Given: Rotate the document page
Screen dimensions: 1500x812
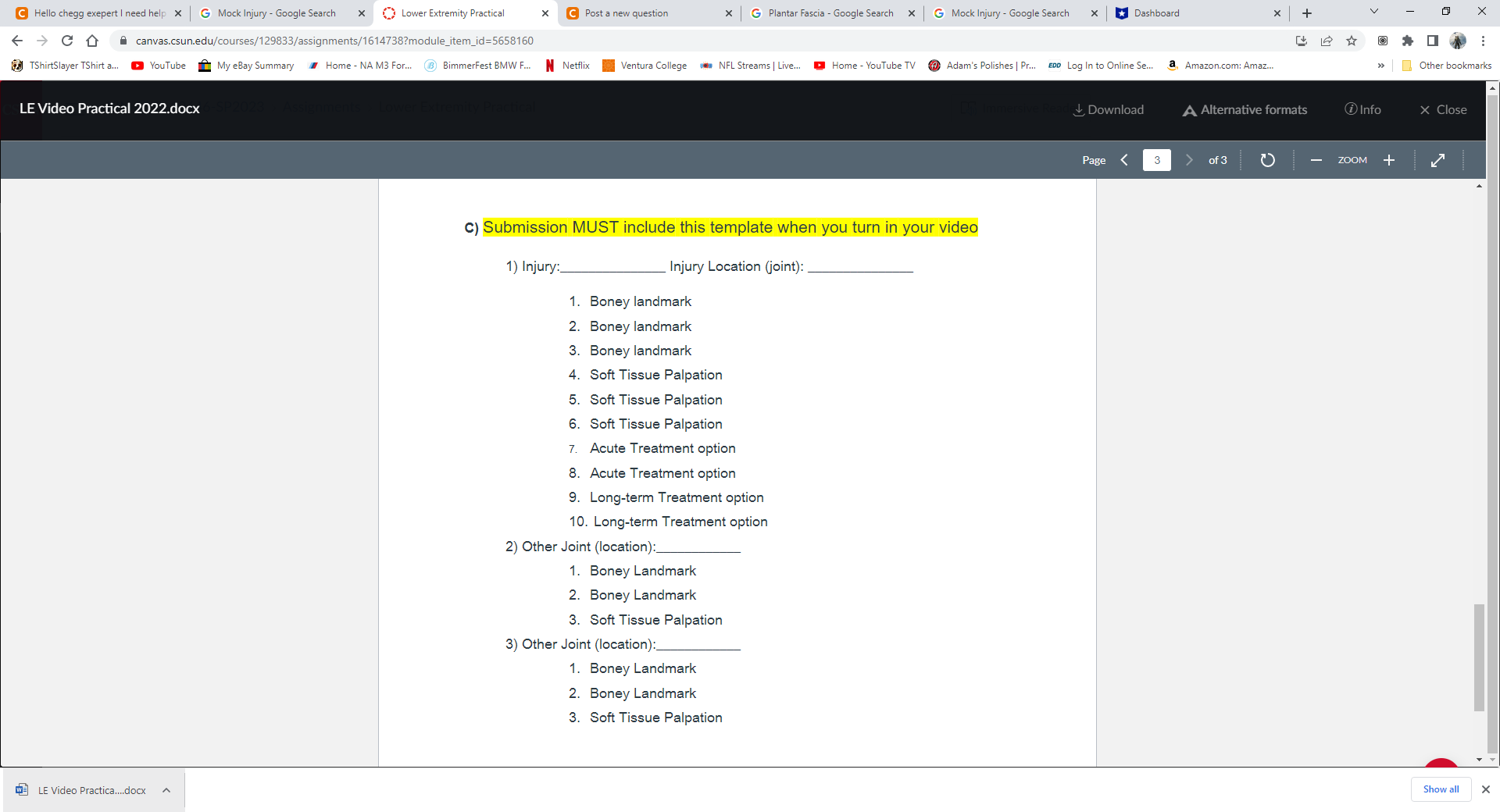Looking at the screenshot, I should pyautogui.click(x=1267, y=159).
